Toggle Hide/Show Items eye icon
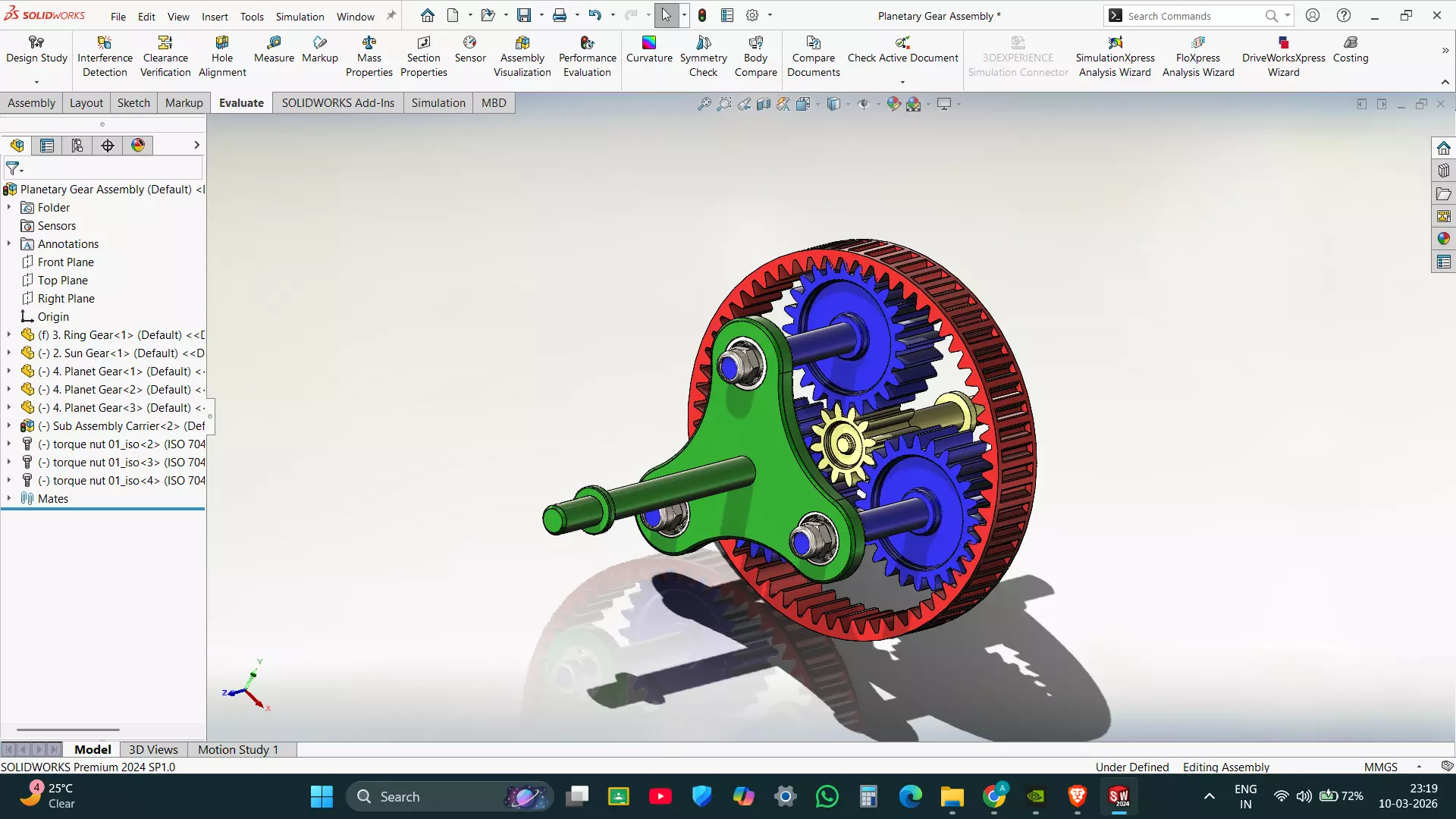 [x=864, y=104]
